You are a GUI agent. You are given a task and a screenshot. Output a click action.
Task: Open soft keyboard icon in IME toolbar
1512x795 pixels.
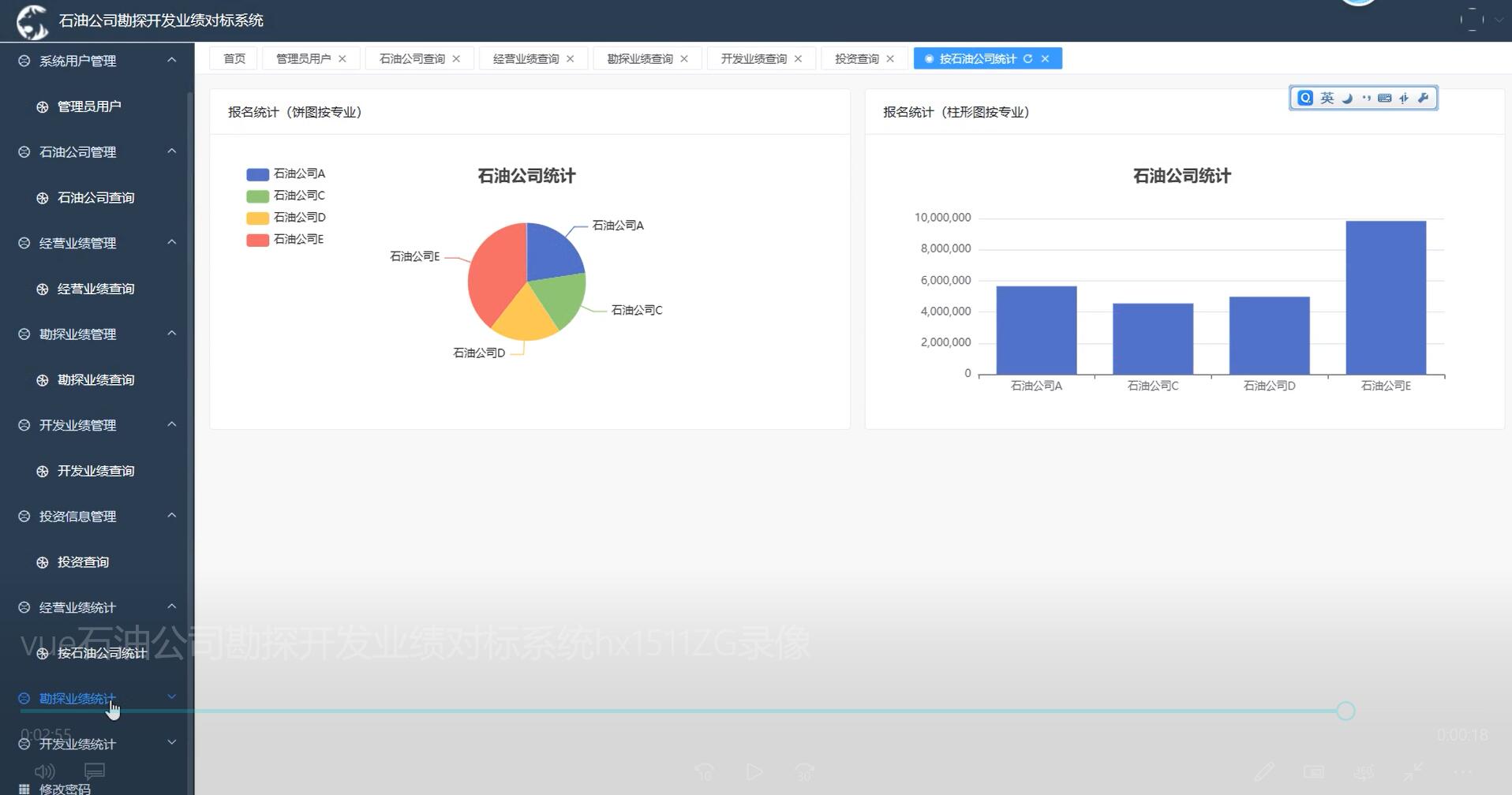[x=1385, y=98]
